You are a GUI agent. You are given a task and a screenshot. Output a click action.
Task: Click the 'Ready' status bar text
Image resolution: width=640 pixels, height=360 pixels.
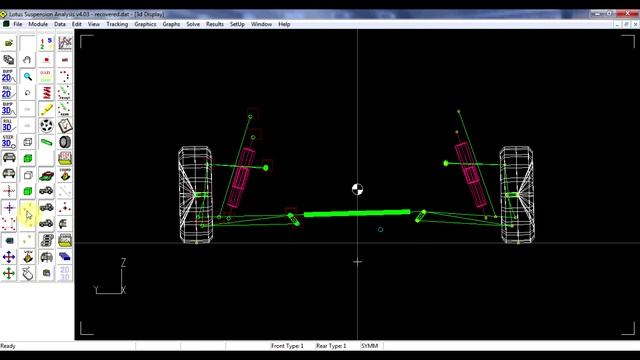[8, 346]
